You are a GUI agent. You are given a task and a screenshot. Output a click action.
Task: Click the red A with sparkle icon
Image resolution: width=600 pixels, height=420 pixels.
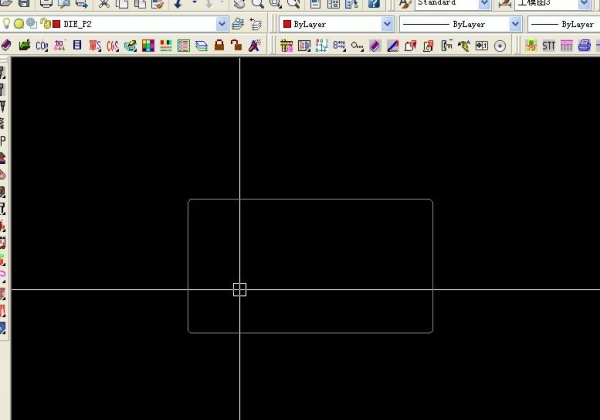pos(254,46)
